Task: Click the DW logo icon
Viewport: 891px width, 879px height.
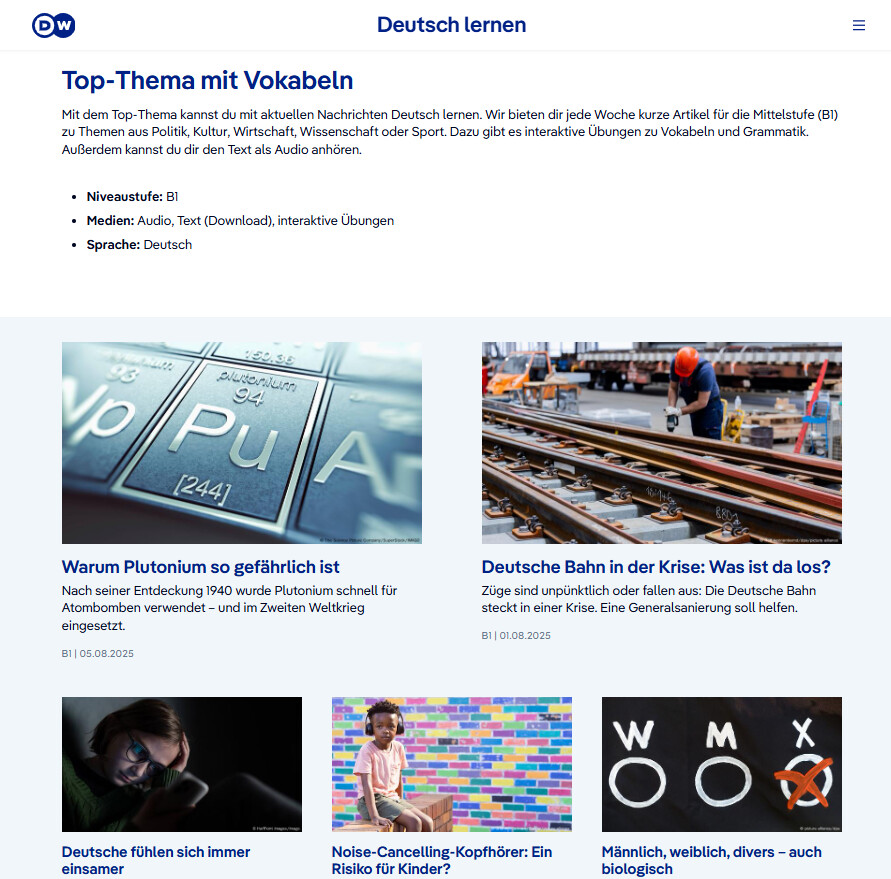Action: tap(53, 26)
